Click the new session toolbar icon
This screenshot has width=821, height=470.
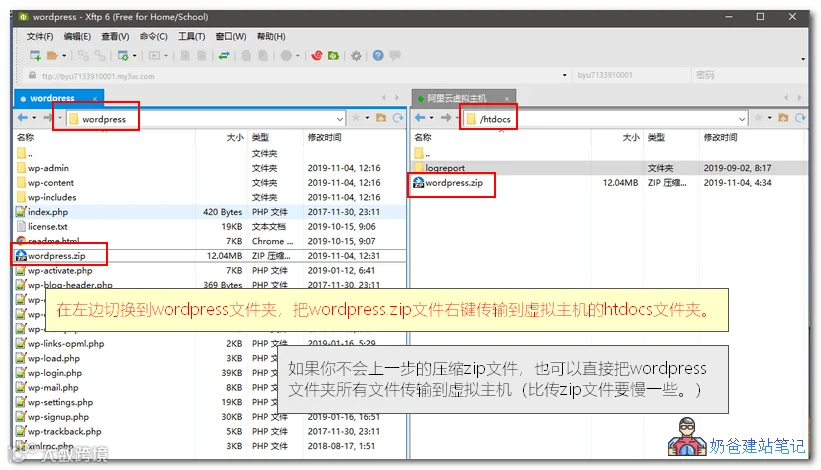[35, 55]
